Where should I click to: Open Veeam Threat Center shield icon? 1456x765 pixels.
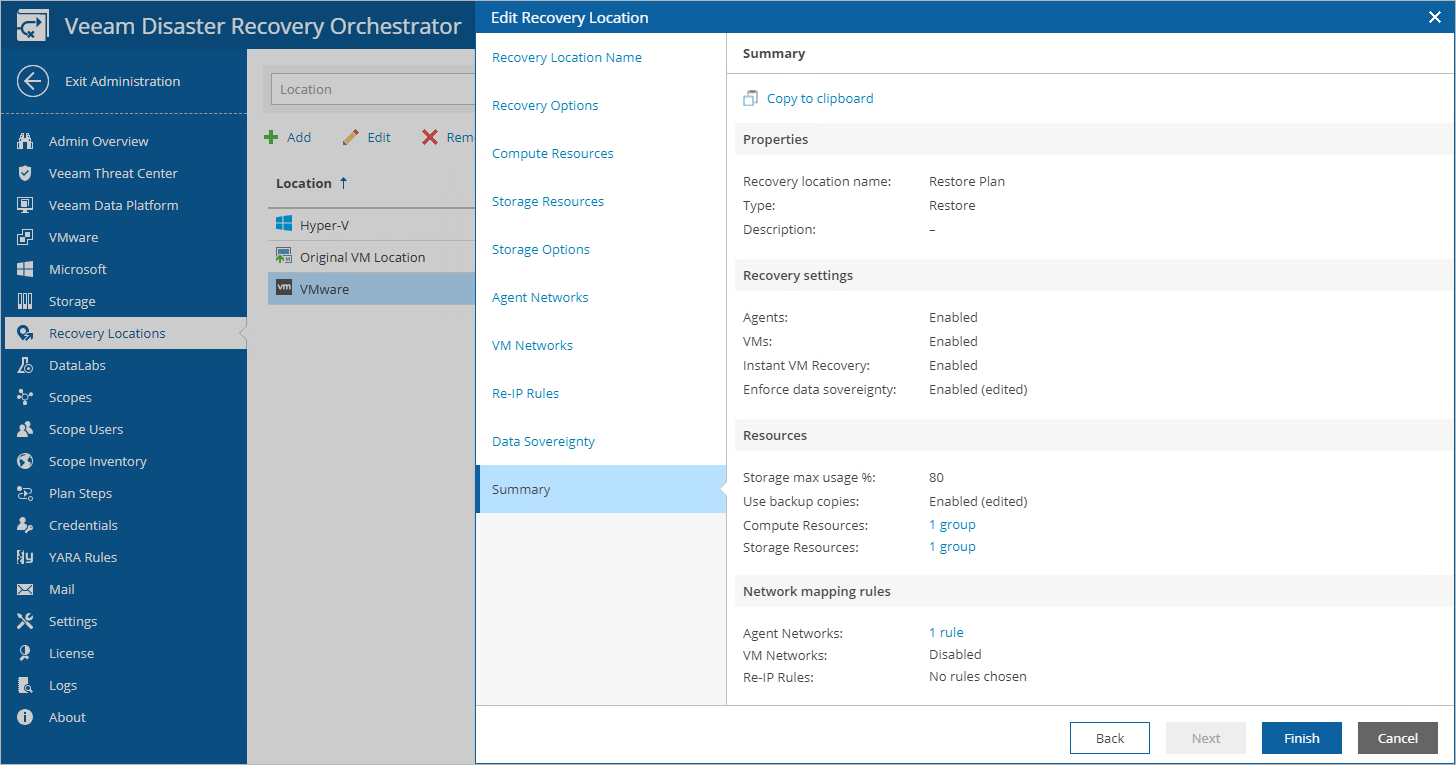(26, 173)
